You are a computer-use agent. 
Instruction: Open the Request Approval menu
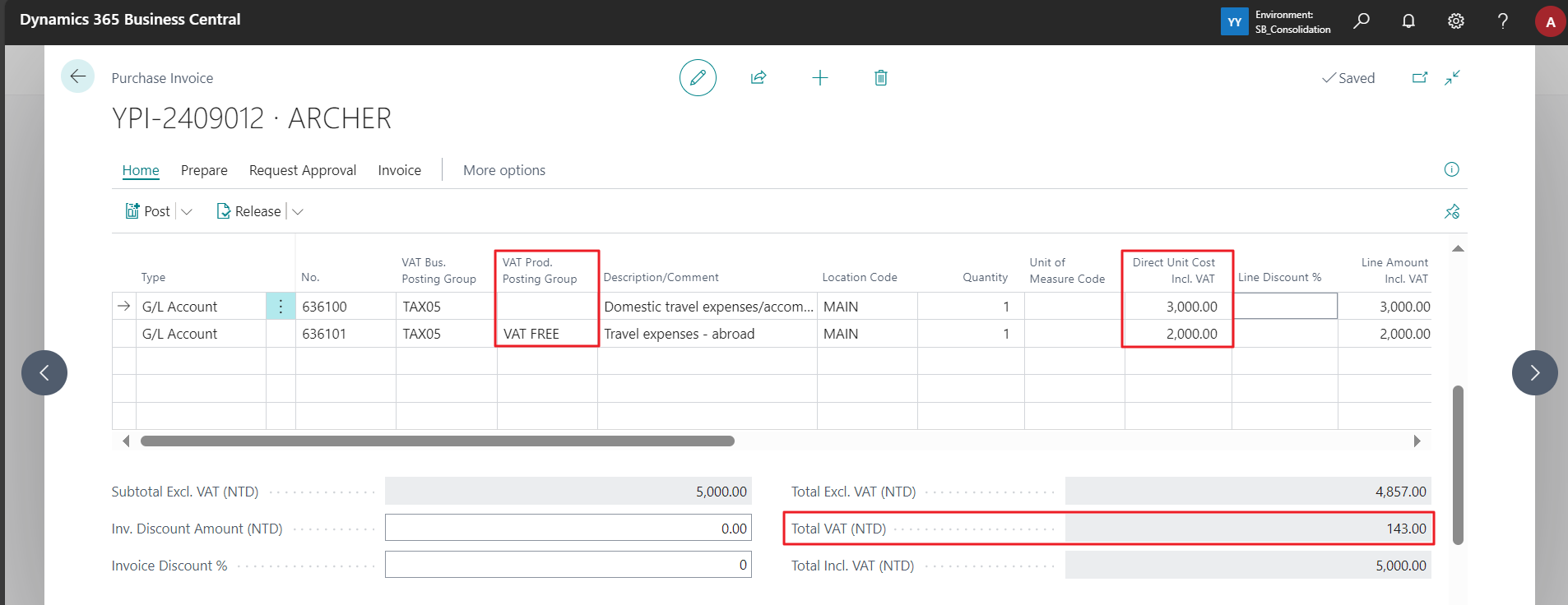point(303,170)
